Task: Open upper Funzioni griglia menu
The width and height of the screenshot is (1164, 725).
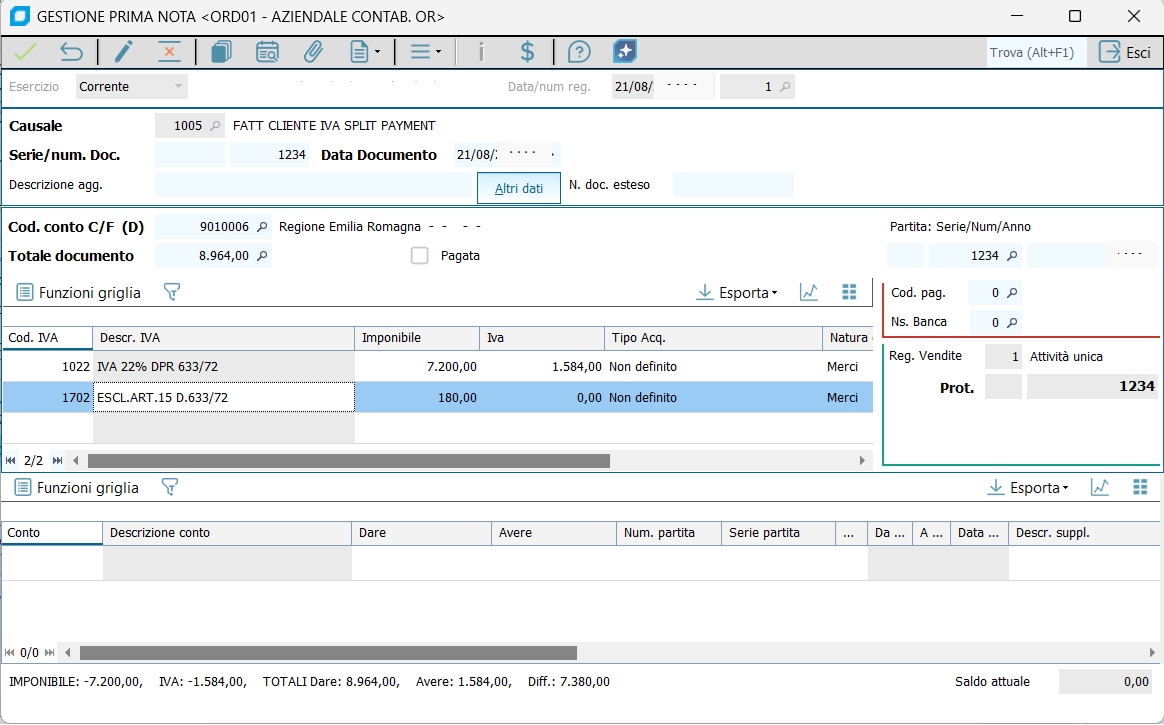Action: [x=79, y=292]
